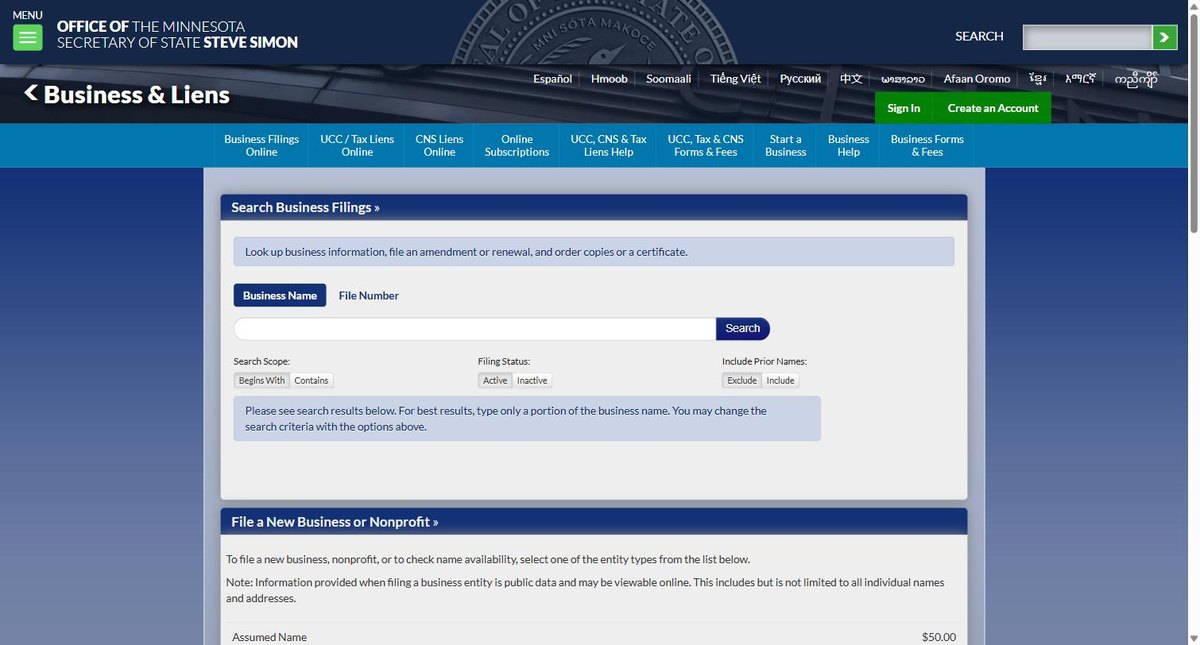The width and height of the screenshot is (1200, 645).
Task: Click the Sign In button
Action: point(903,108)
